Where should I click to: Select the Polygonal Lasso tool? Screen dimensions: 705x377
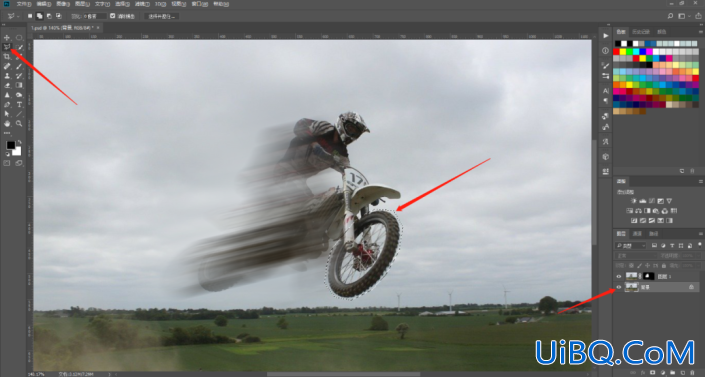click(x=7, y=47)
